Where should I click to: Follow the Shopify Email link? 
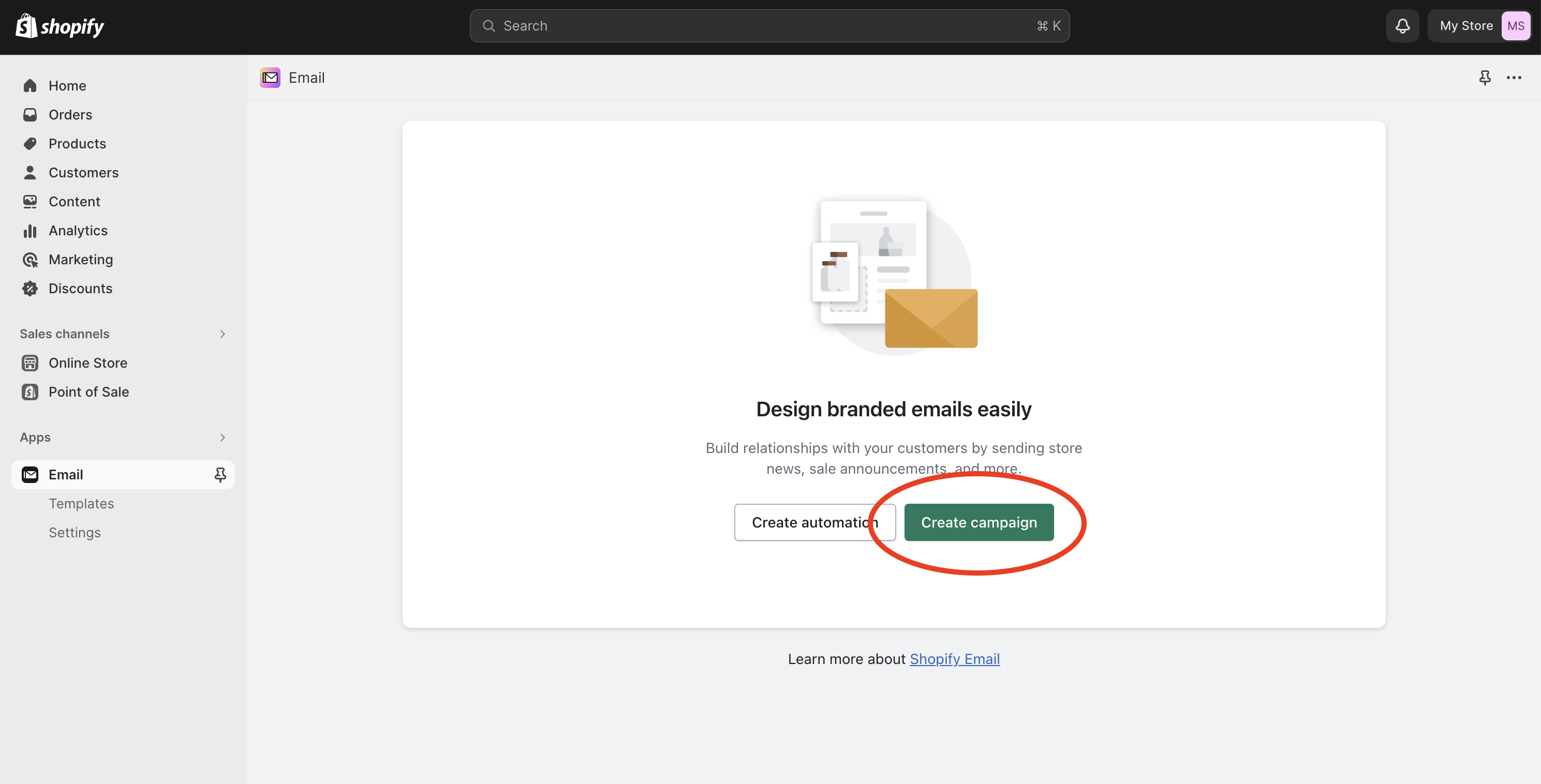954,659
